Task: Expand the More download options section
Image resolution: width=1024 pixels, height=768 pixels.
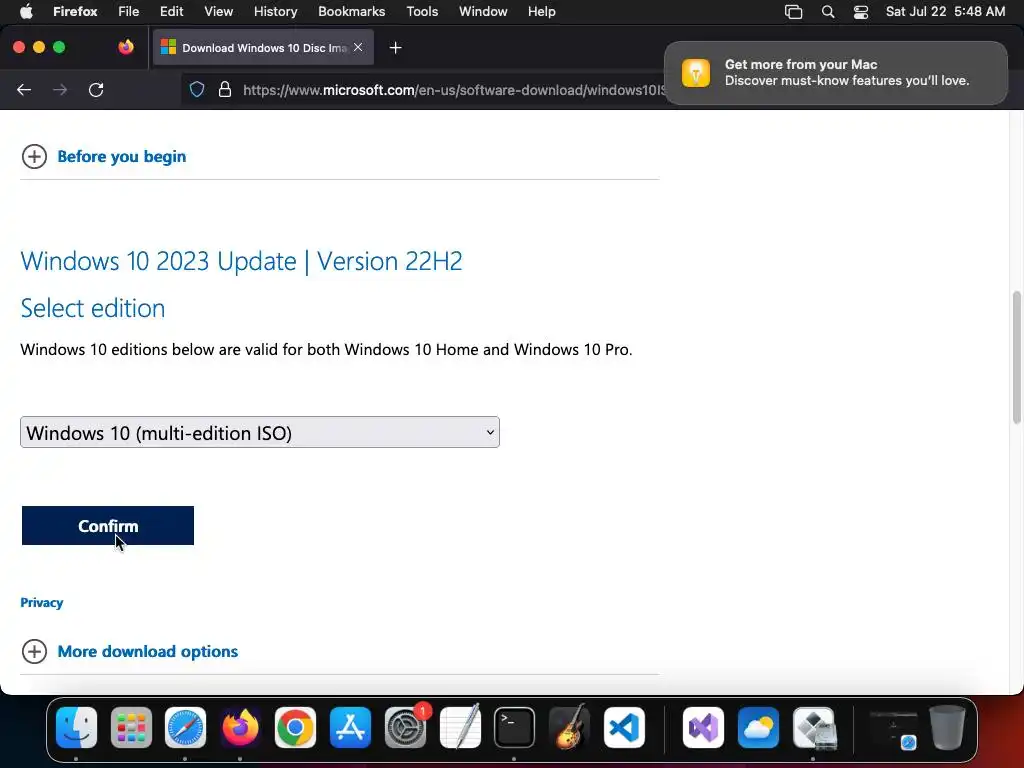Action: pyautogui.click(x=34, y=651)
